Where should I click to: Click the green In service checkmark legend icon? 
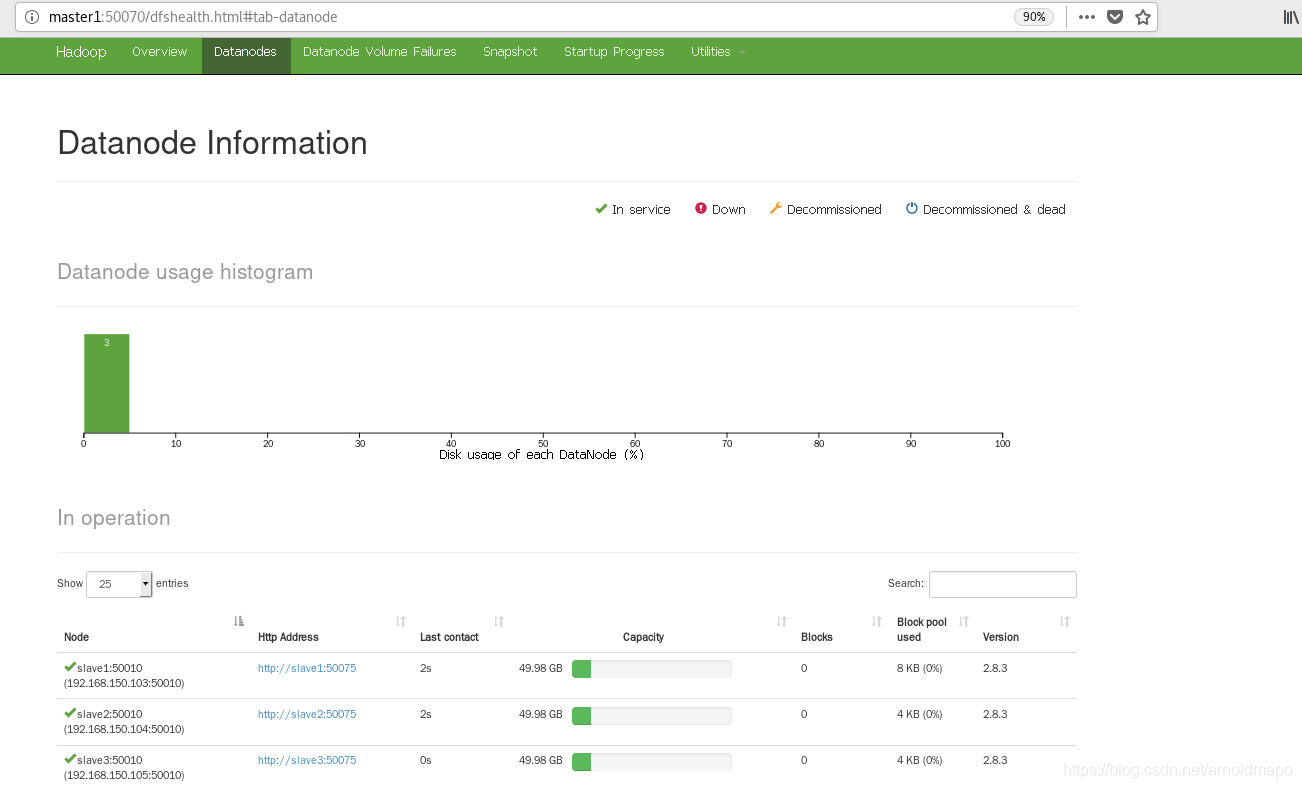(601, 209)
